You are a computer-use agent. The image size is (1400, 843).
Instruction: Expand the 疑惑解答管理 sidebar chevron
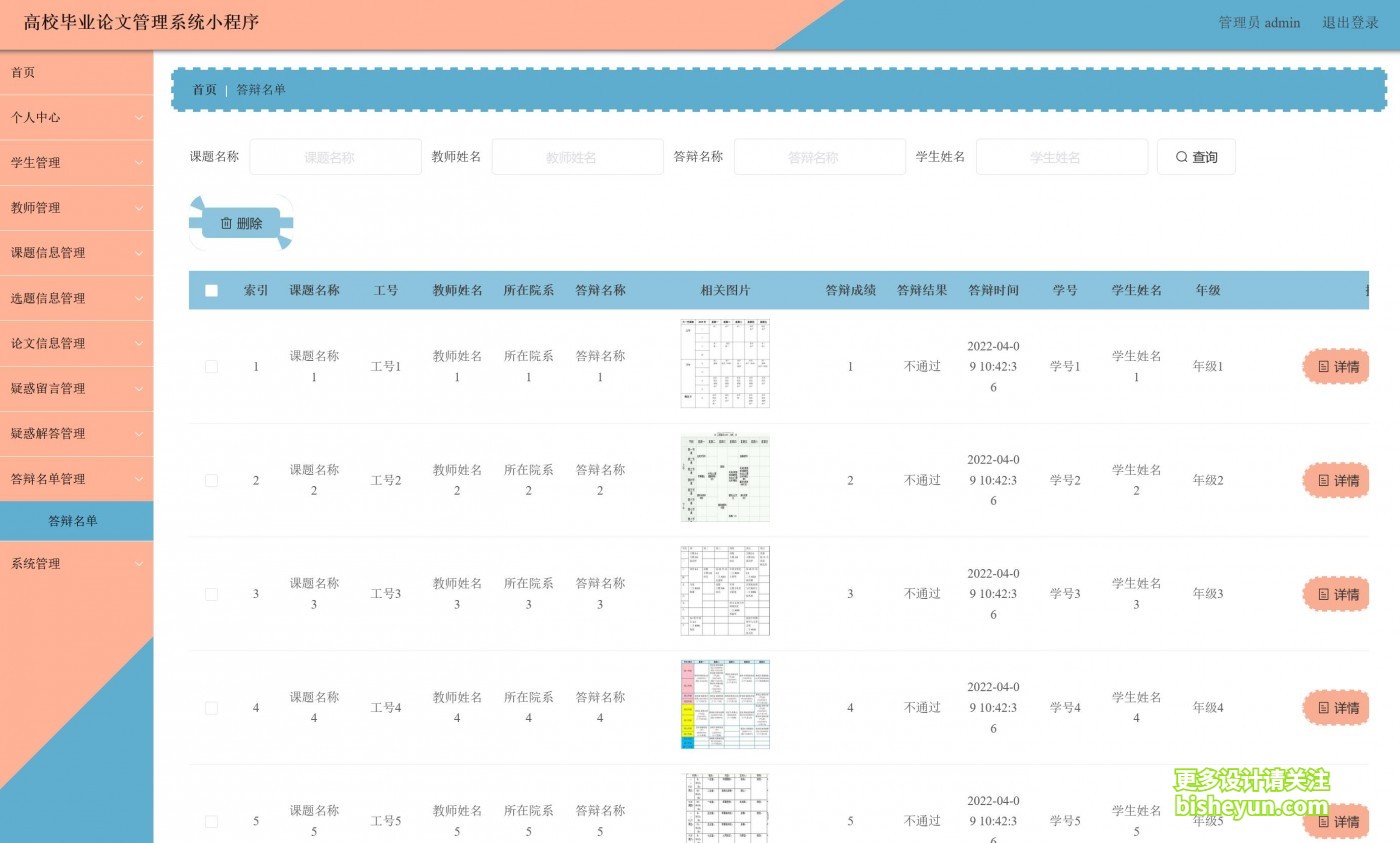139,433
